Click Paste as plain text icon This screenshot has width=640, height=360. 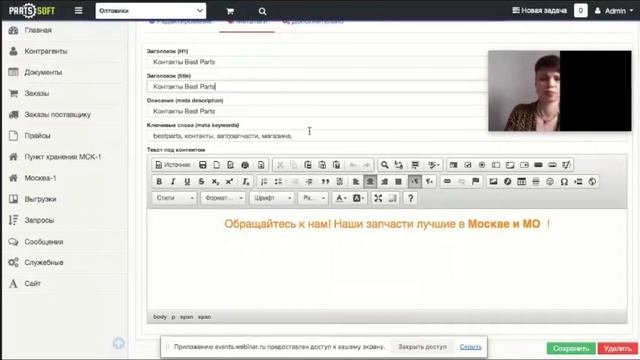coord(322,165)
